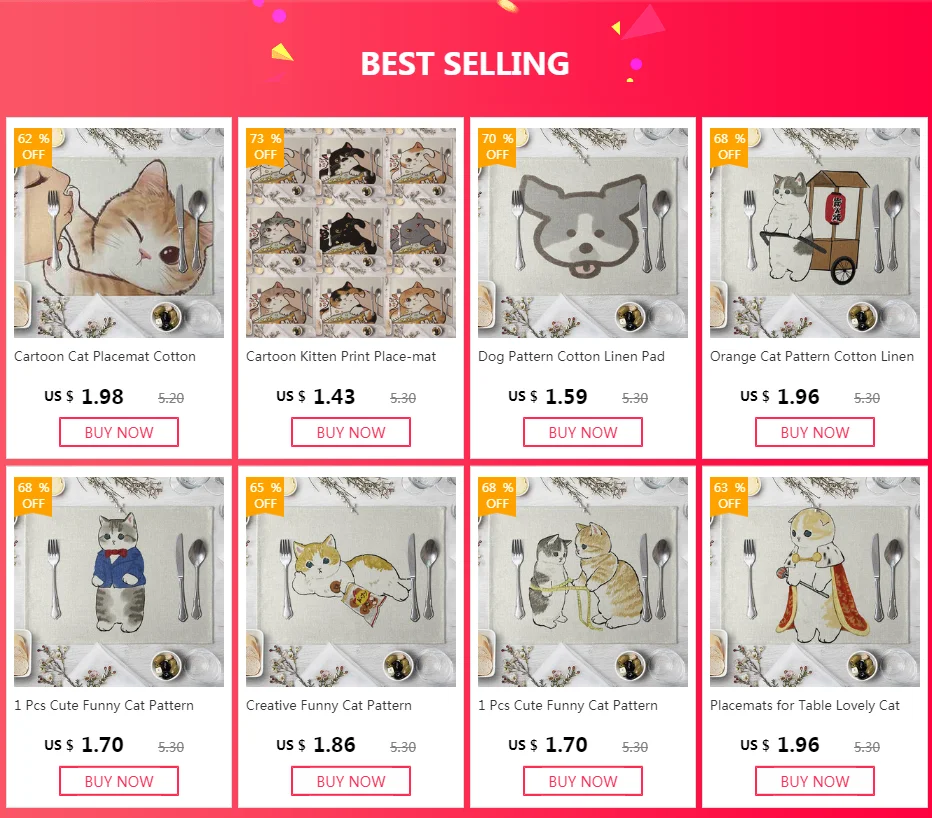The width and height of the screenshot is (932, 818).
Task: Open the cat in blue suit placemat image
Action: (119, 582)
